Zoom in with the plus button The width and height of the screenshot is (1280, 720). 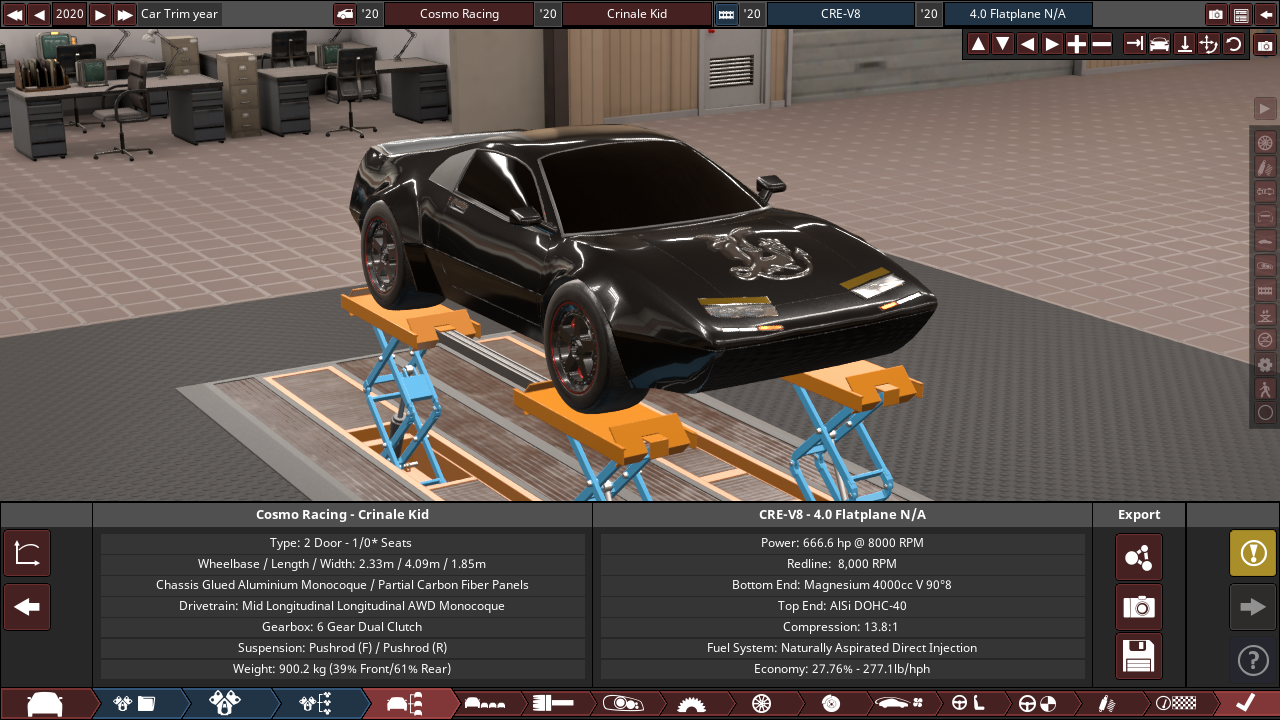(x=1077, y=44)
